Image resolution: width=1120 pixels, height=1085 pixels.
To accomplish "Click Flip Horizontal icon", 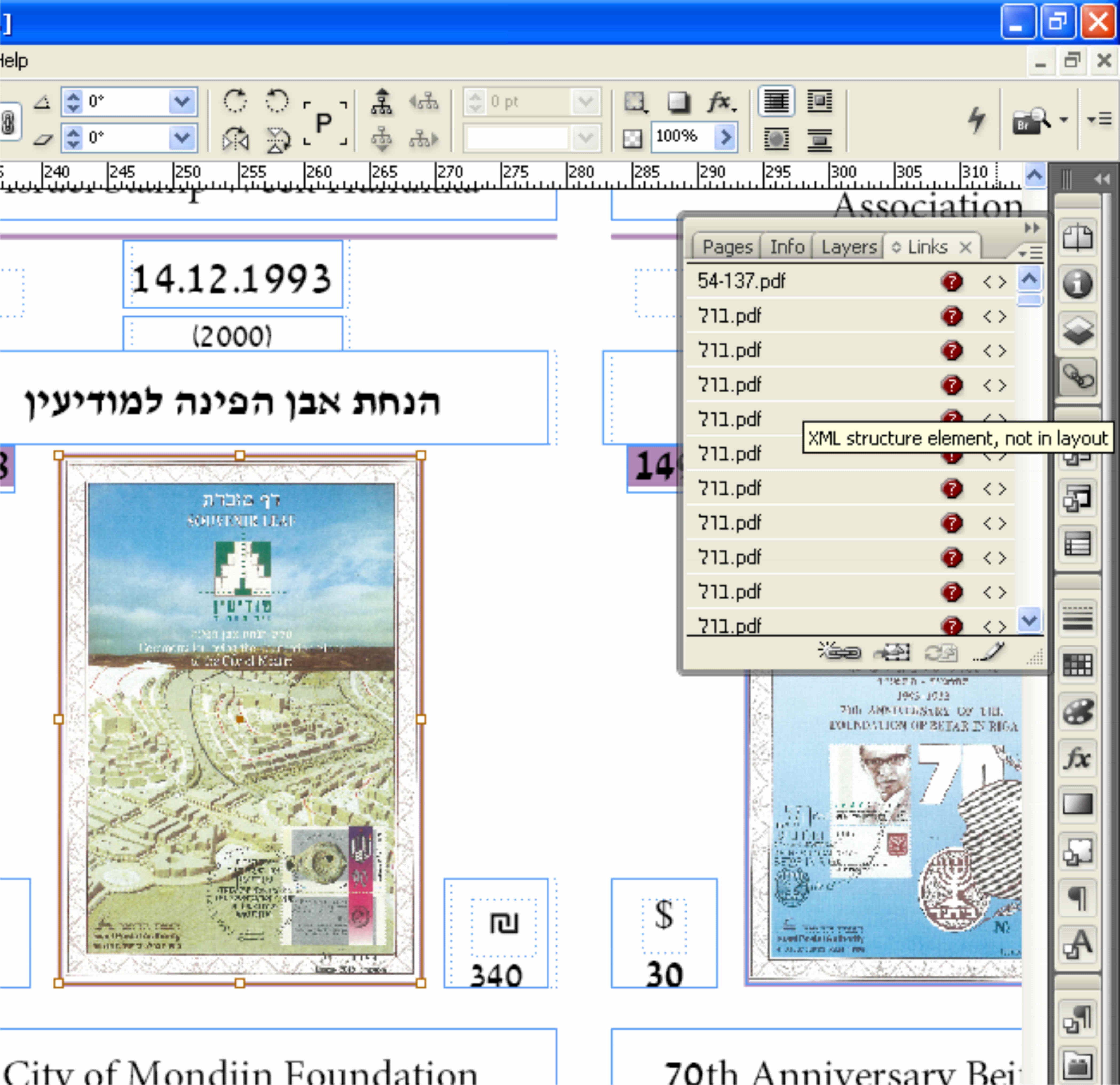I will point(235,139).
